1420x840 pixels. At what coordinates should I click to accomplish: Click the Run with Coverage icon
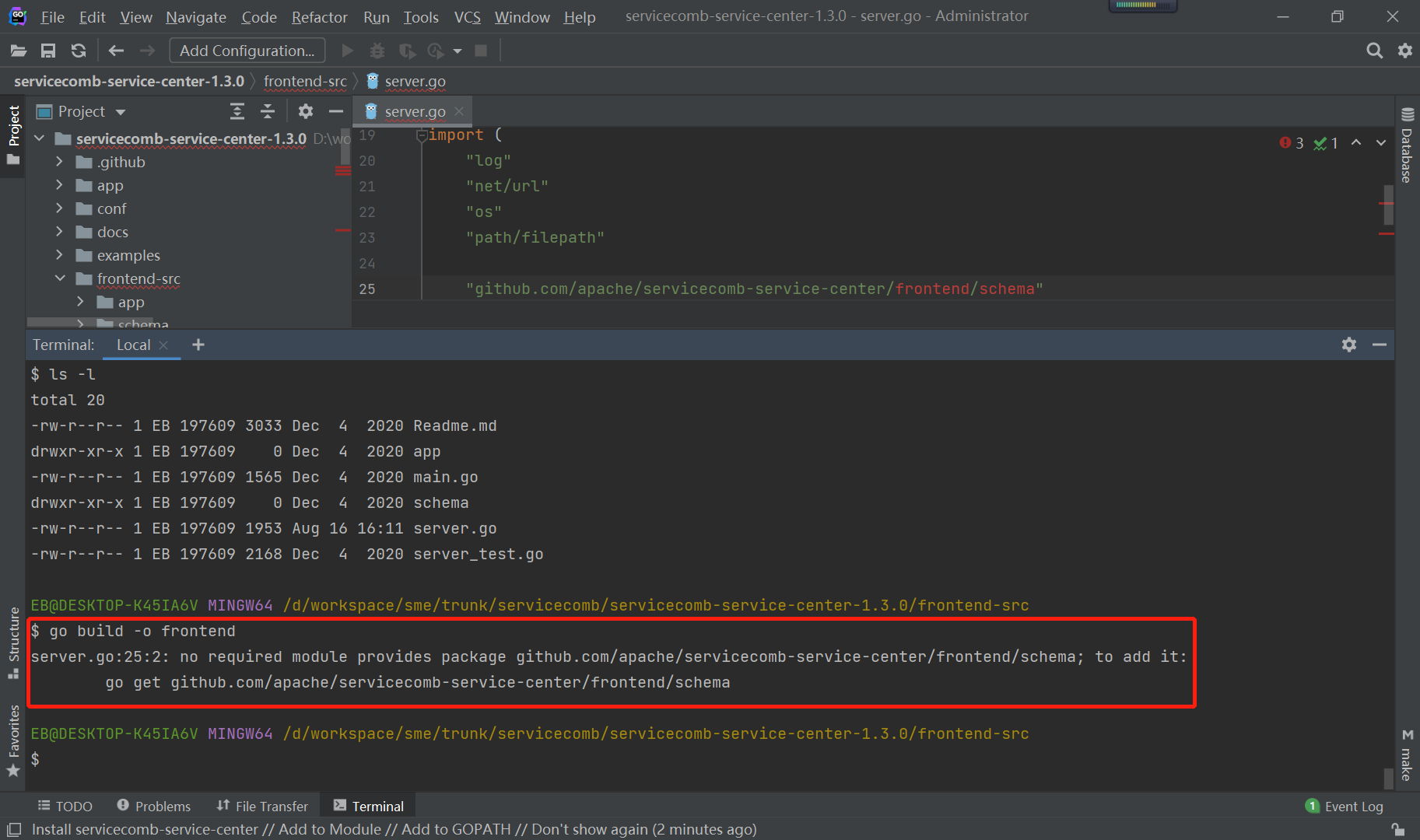click(407, 51)
